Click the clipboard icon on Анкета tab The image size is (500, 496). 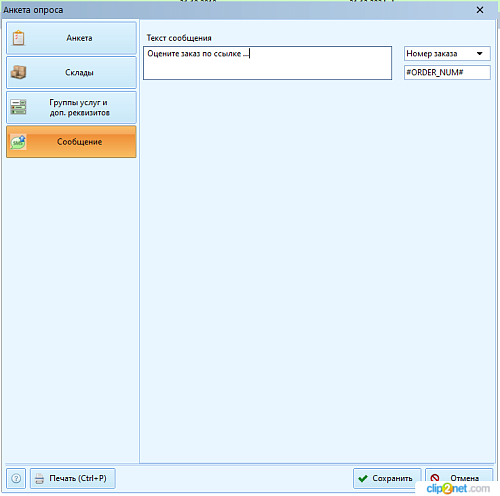pos(18,38)
